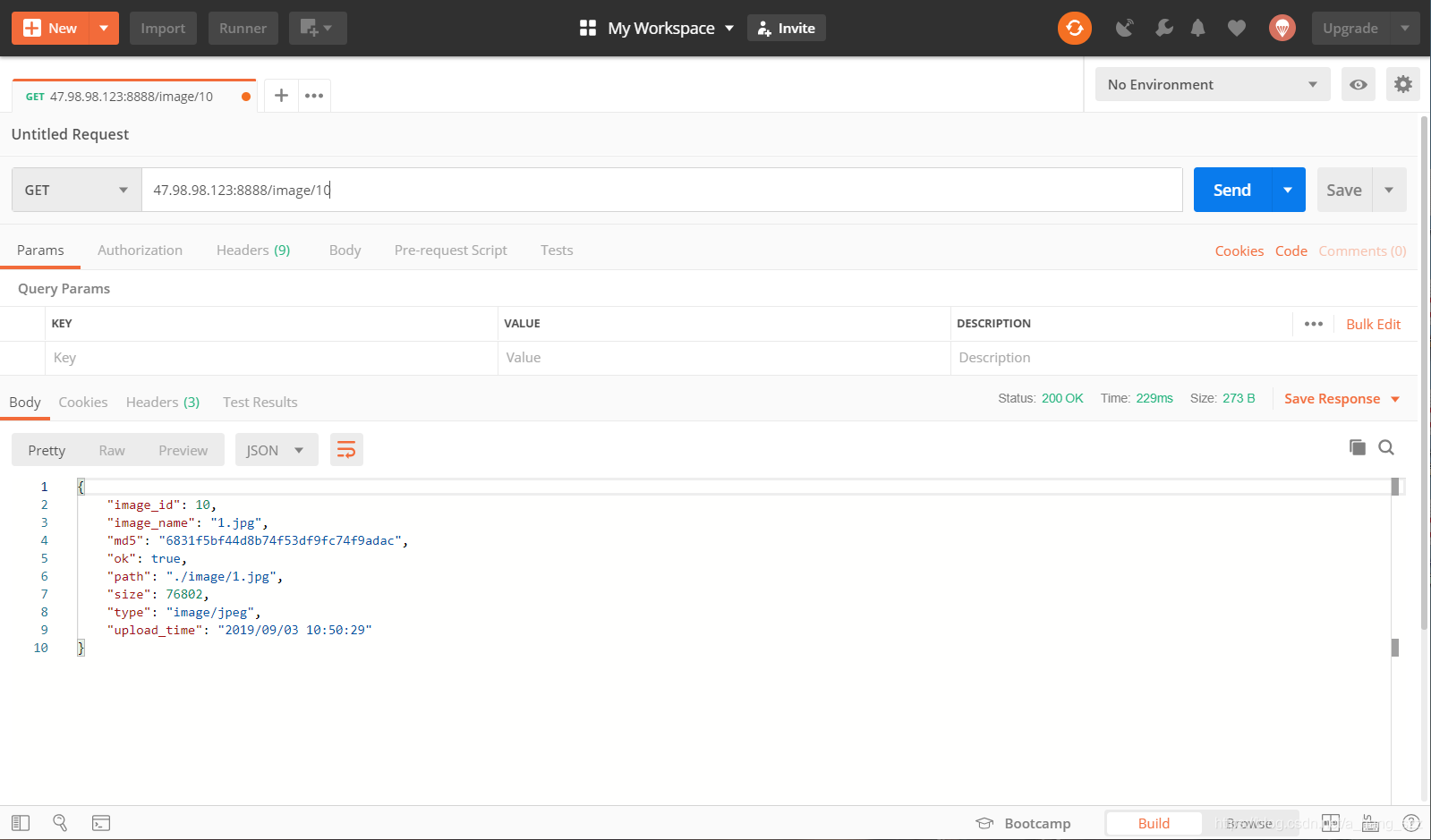Viewport: 1431px width, 840px height.
Task: Toggle line wrap in response body
Action: point(346,449)
